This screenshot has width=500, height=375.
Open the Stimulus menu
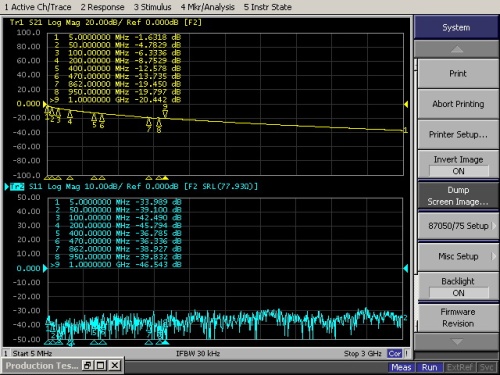[x=152, y=7]
